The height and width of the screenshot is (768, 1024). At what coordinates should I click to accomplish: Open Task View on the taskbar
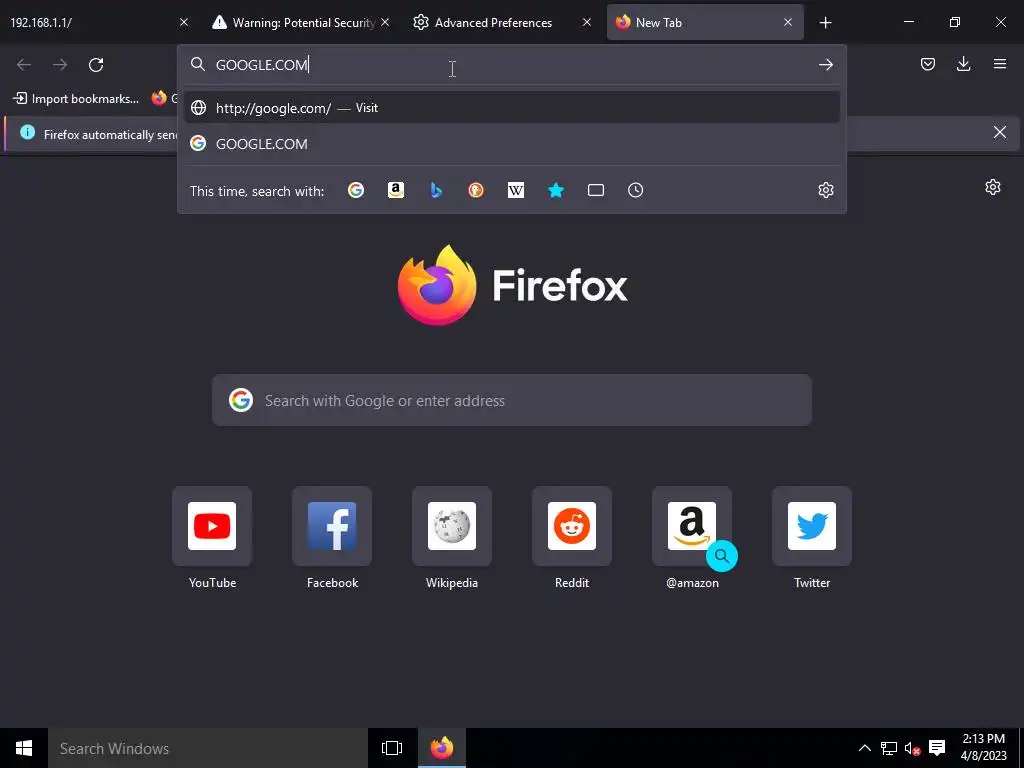tap(392, 748)
